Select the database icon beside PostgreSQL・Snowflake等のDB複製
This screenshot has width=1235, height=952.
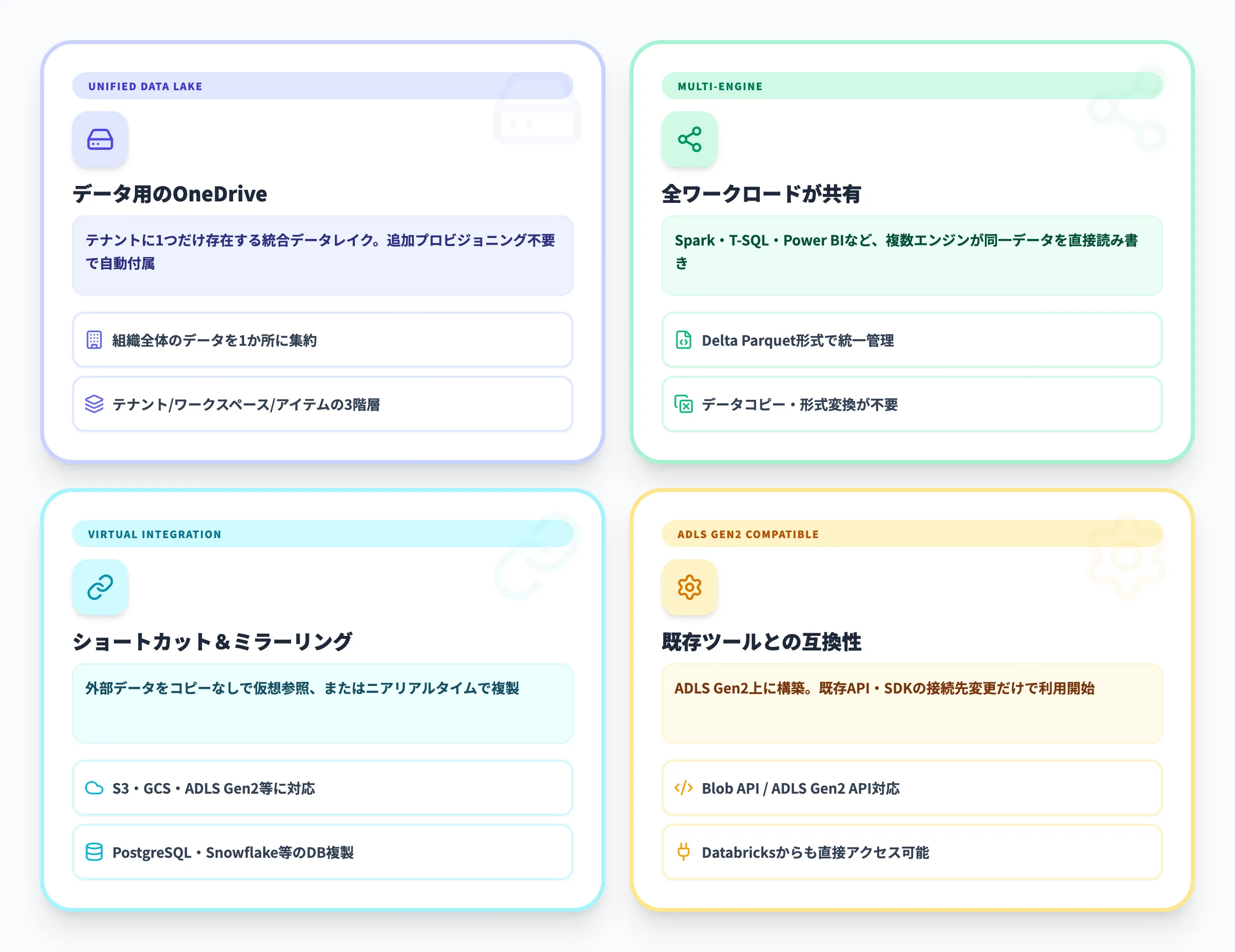click(94, 852)
